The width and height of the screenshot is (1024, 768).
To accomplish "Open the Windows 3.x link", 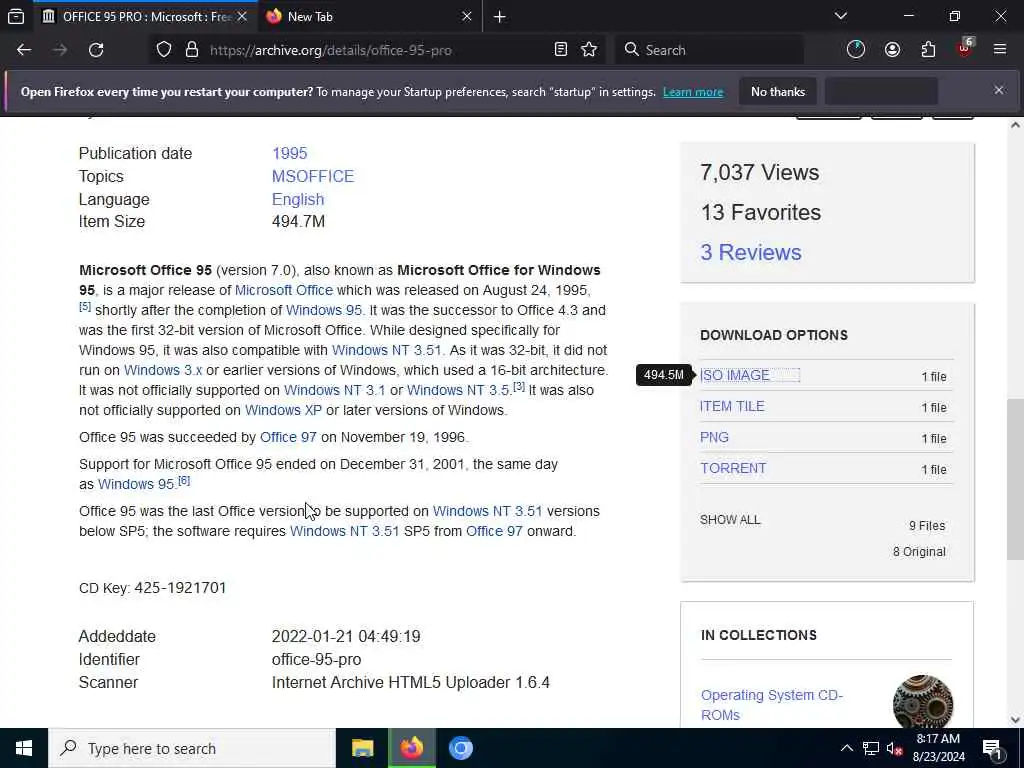I will (x=163, y=370).
